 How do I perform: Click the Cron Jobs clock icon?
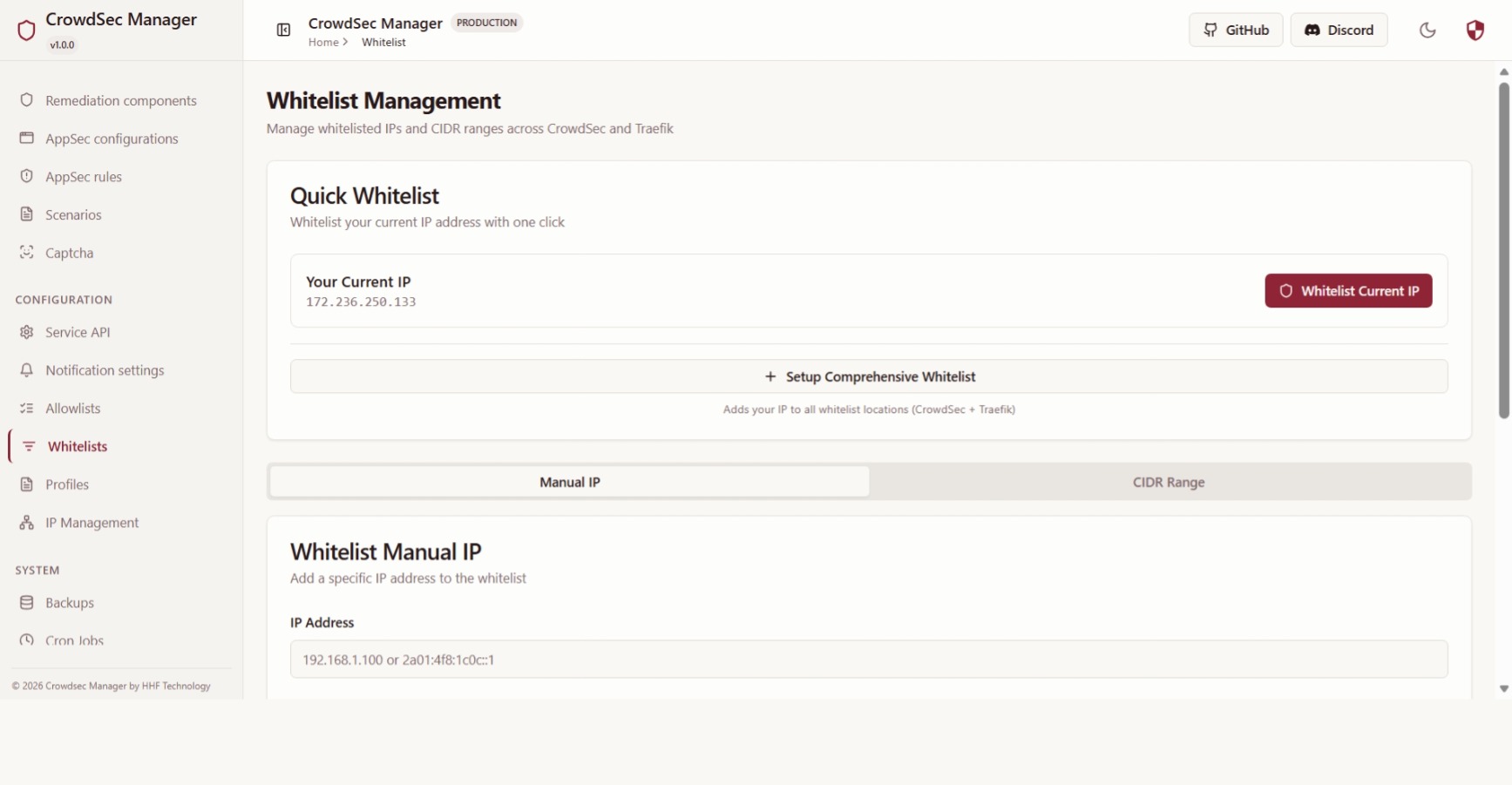27,640
